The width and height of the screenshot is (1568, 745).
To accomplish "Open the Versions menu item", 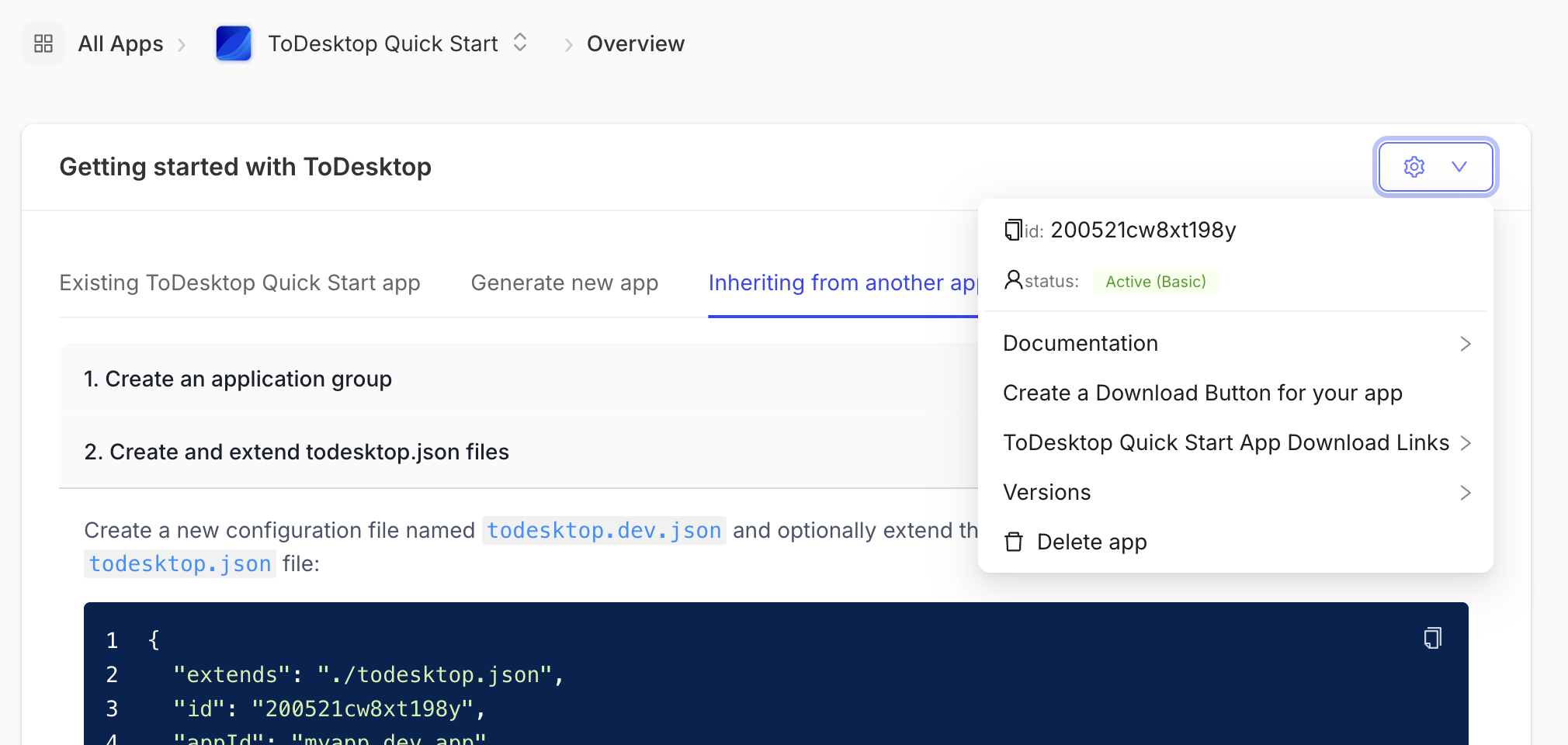I will click(1236, 492).
